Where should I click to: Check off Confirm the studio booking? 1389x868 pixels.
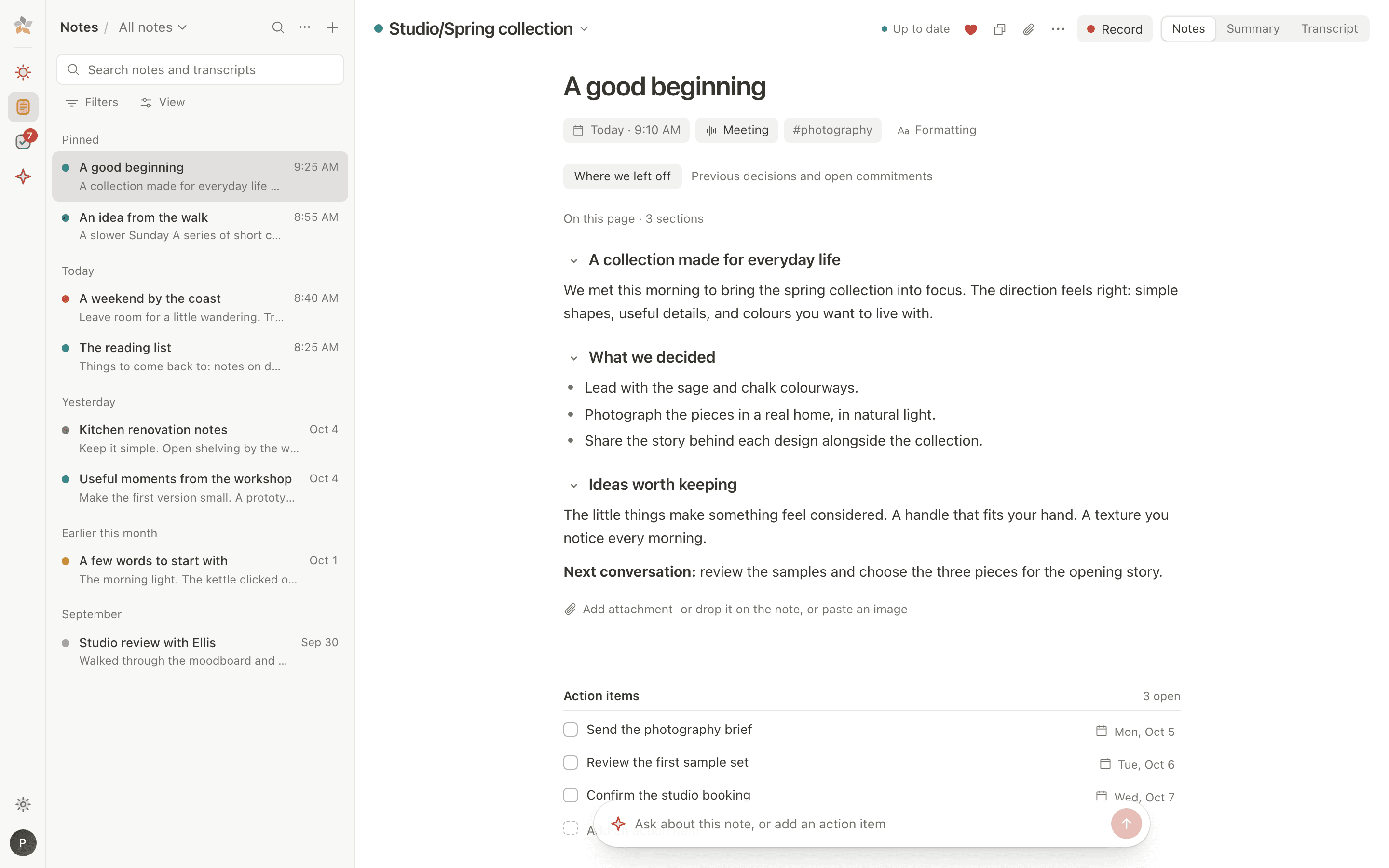pos(571,795)
